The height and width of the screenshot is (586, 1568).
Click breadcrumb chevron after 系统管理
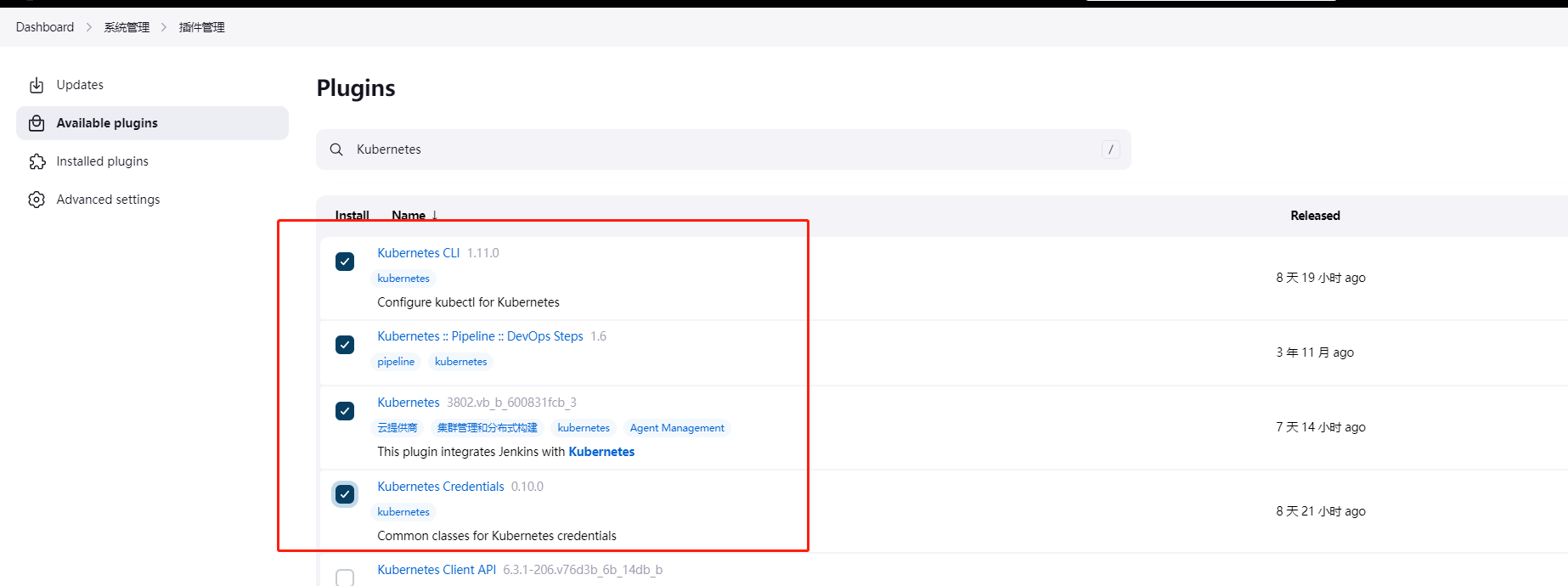coord(164,27)
